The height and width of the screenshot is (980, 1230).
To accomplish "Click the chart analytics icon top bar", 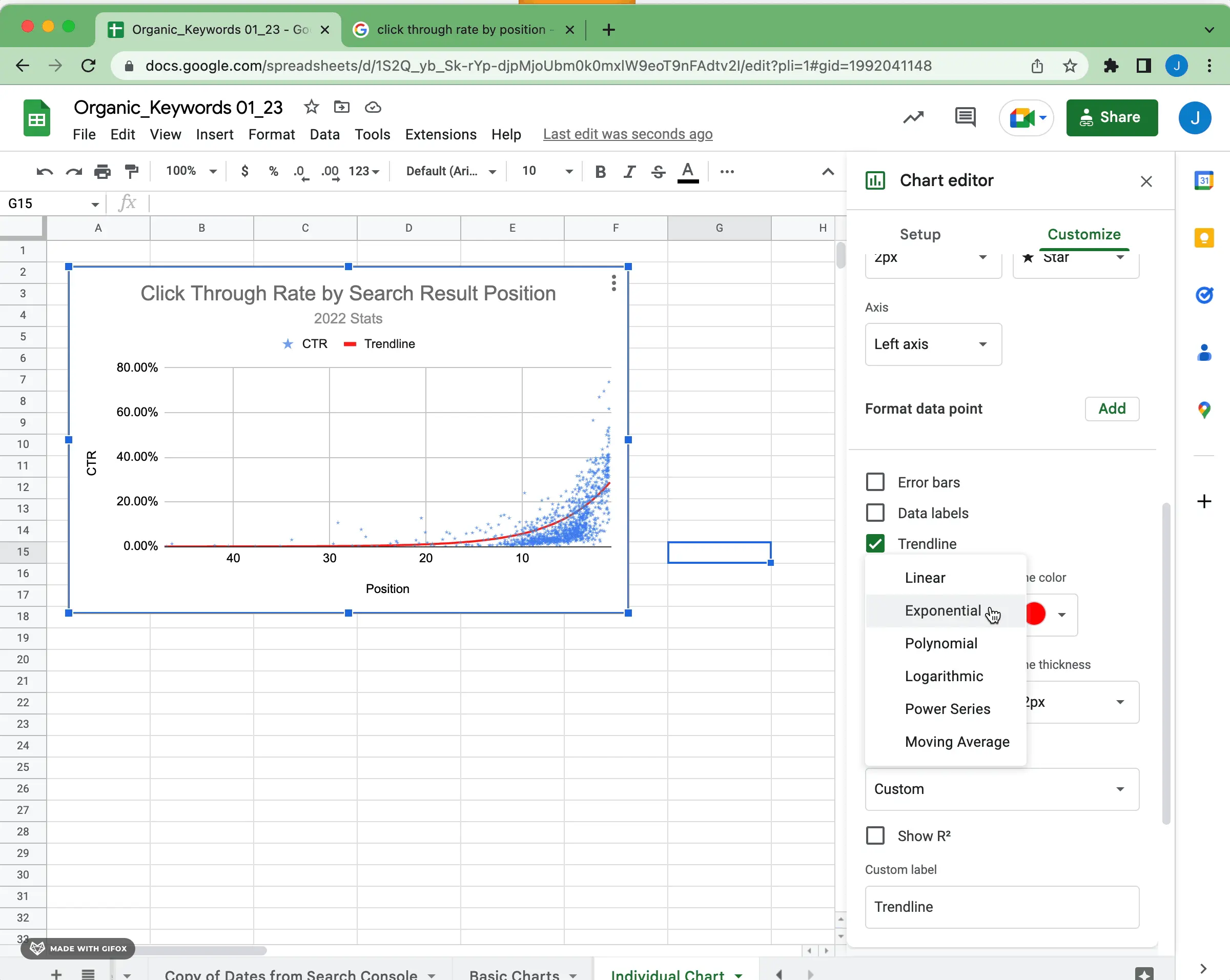I will pos(912,118).
